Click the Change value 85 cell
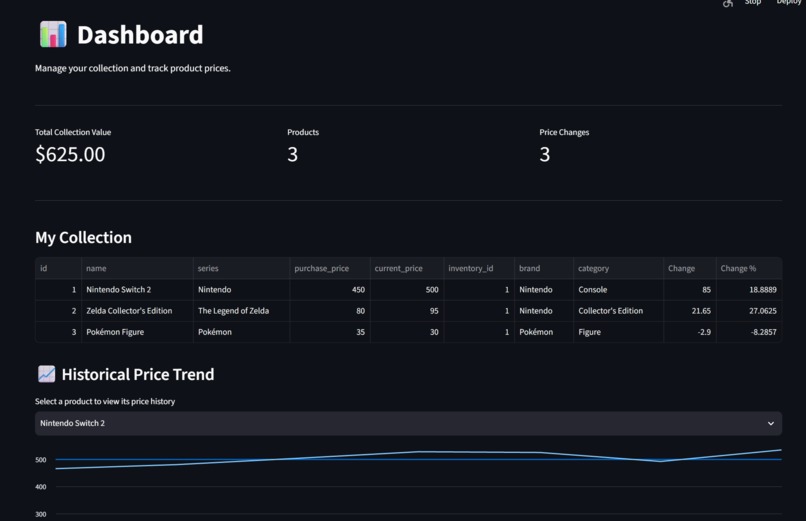This screenshot has width=806, height=521. [689, 290]
